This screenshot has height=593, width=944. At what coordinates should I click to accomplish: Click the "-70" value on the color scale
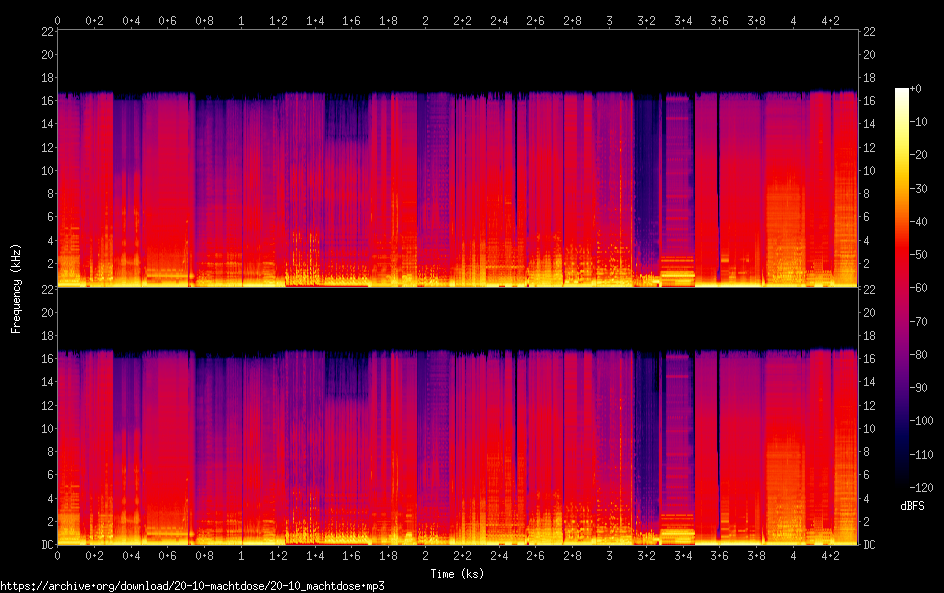tap(919, 321)
